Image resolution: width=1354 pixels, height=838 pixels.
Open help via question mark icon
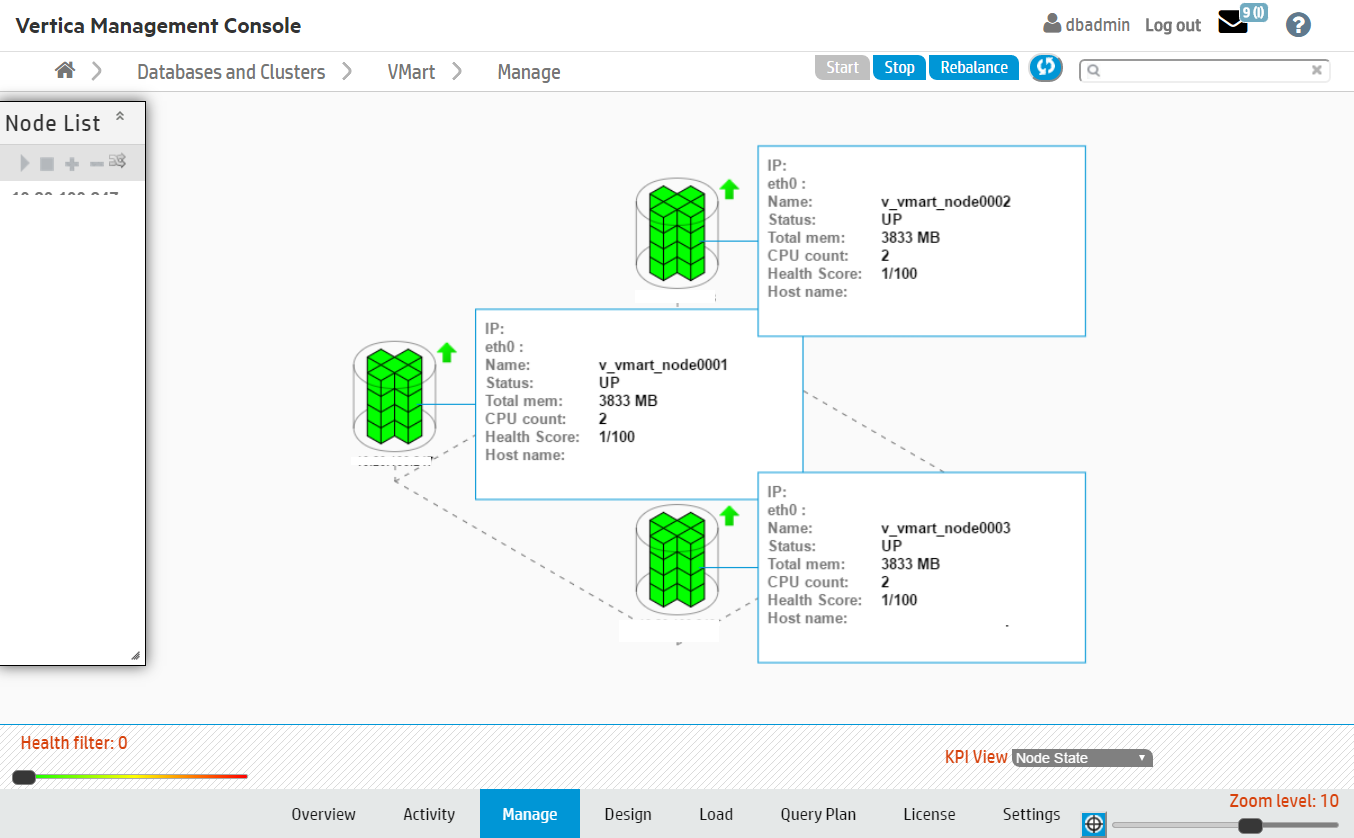(1298, 25)
